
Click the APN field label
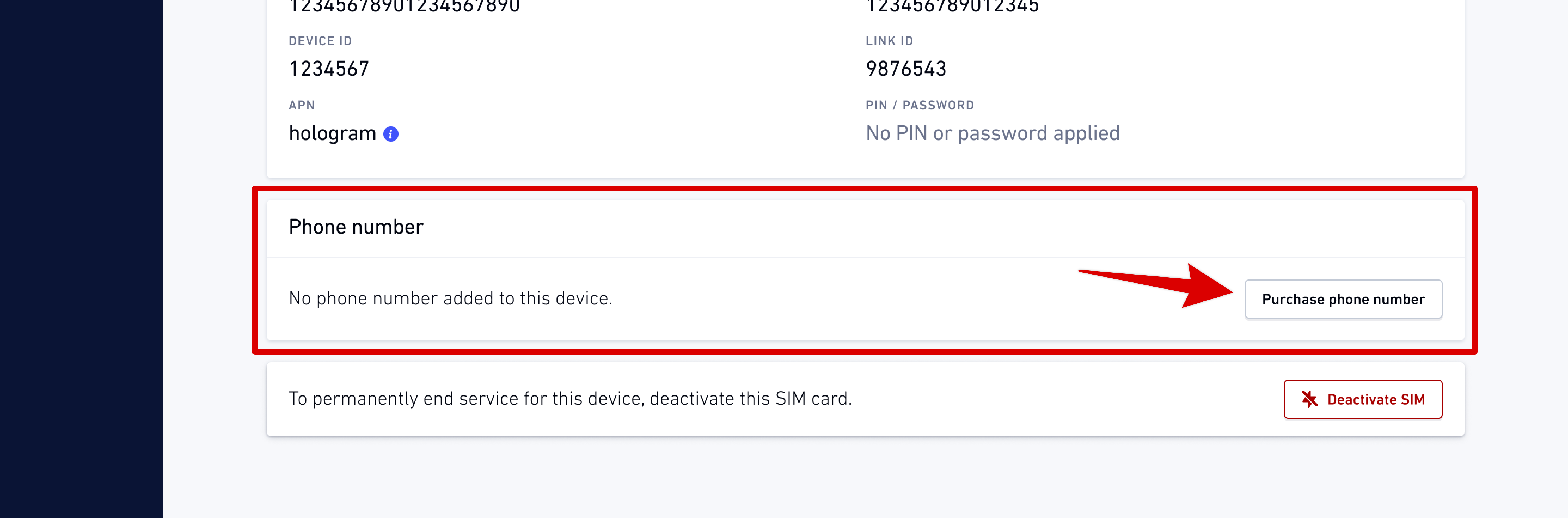(301, 105)
